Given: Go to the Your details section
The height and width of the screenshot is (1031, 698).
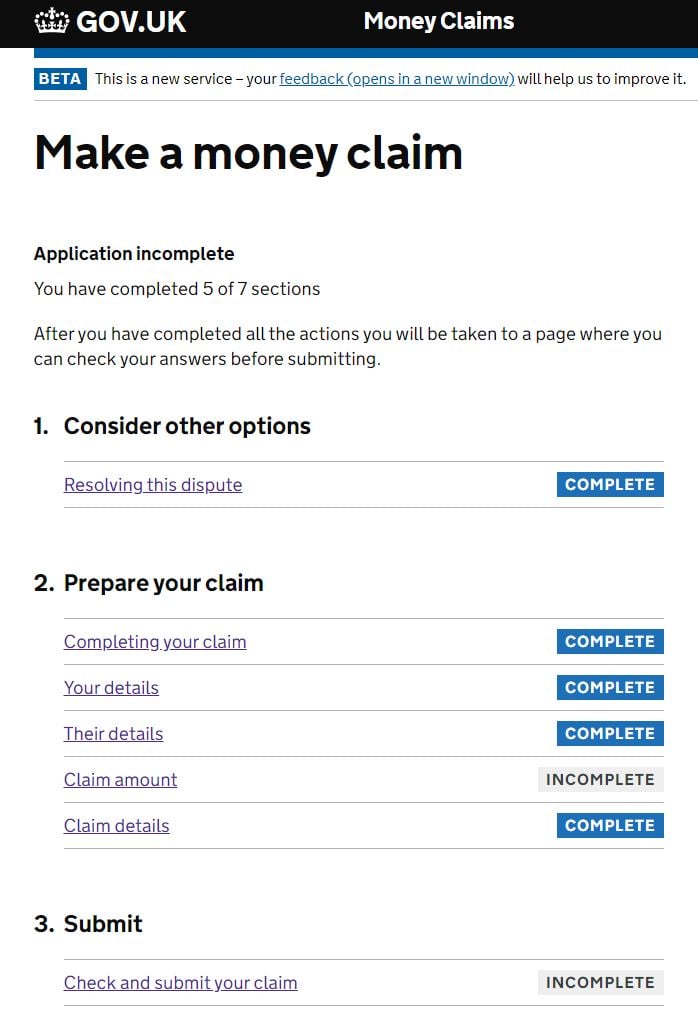Looking at the screenshot, I should point(111,688).
